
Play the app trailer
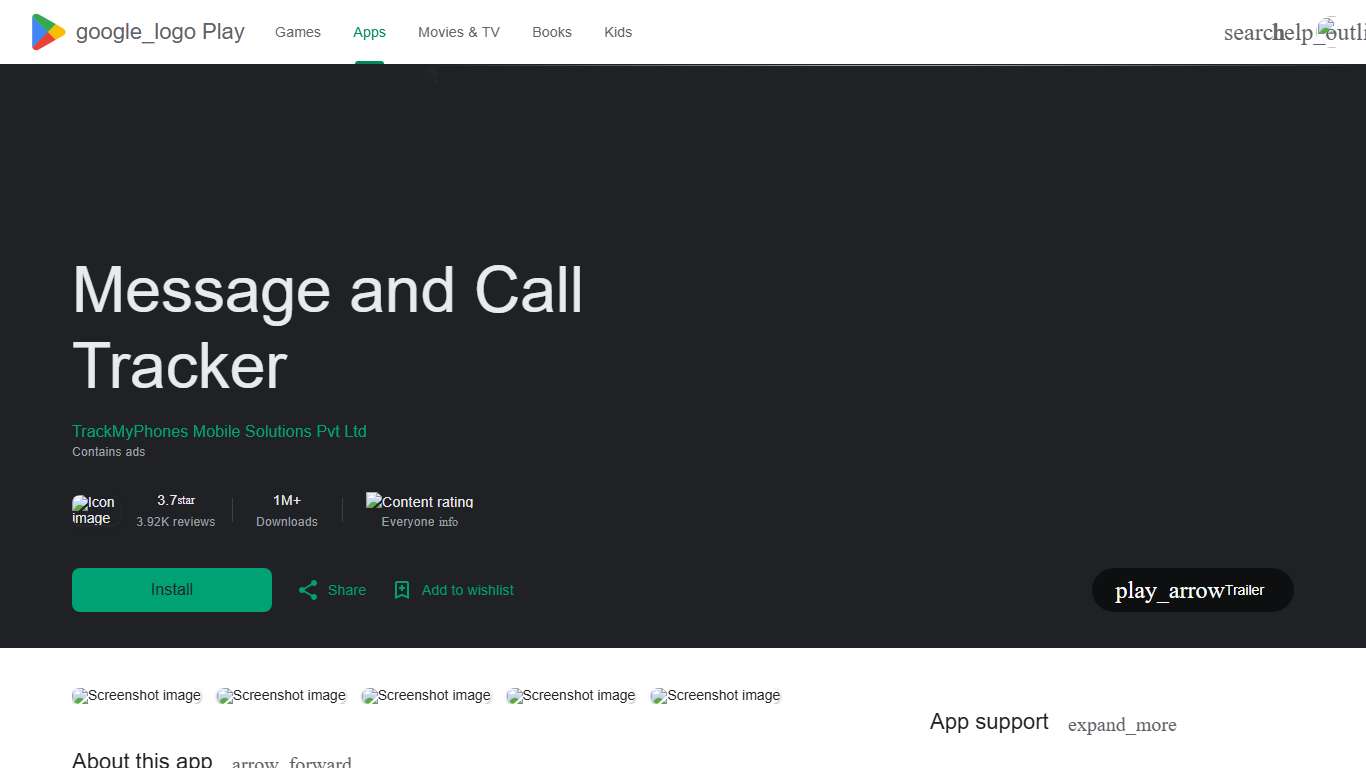tap(1191, 590)
